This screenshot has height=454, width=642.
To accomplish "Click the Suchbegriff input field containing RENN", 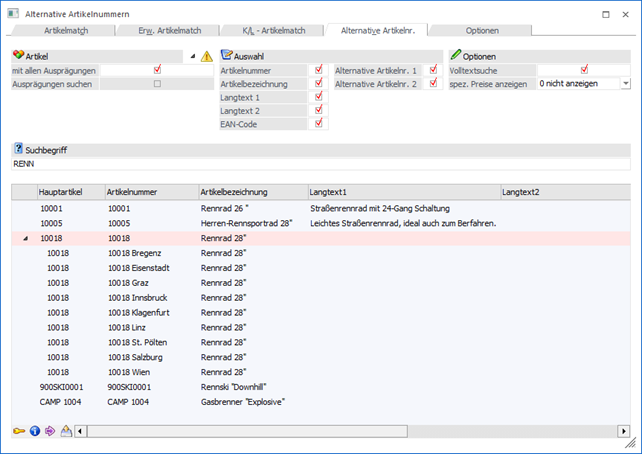I will click(x=320, y=163).
